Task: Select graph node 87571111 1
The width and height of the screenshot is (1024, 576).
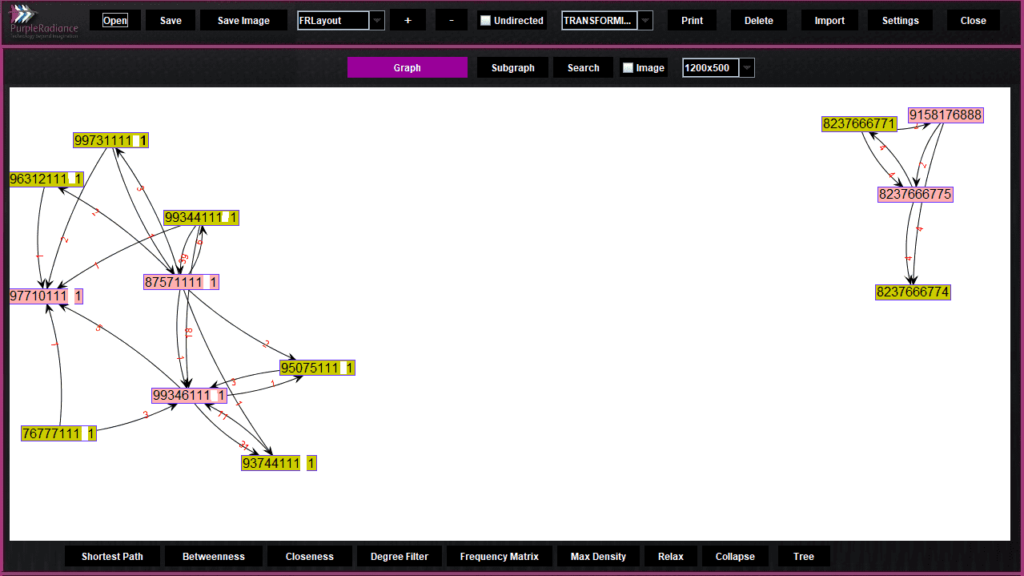Action: (x=181, y=282)
